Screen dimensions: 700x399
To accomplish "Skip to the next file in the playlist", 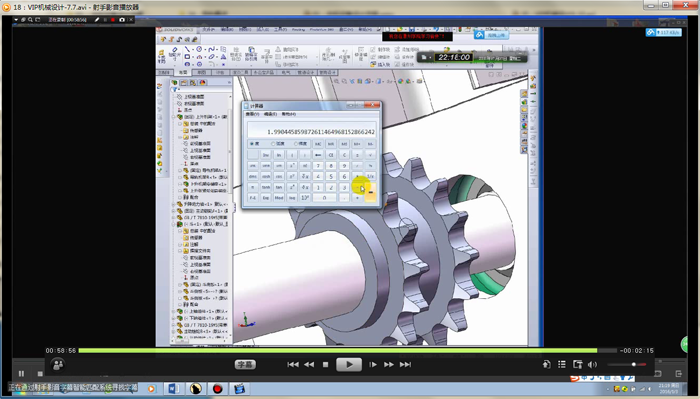I will coord(405,365).
